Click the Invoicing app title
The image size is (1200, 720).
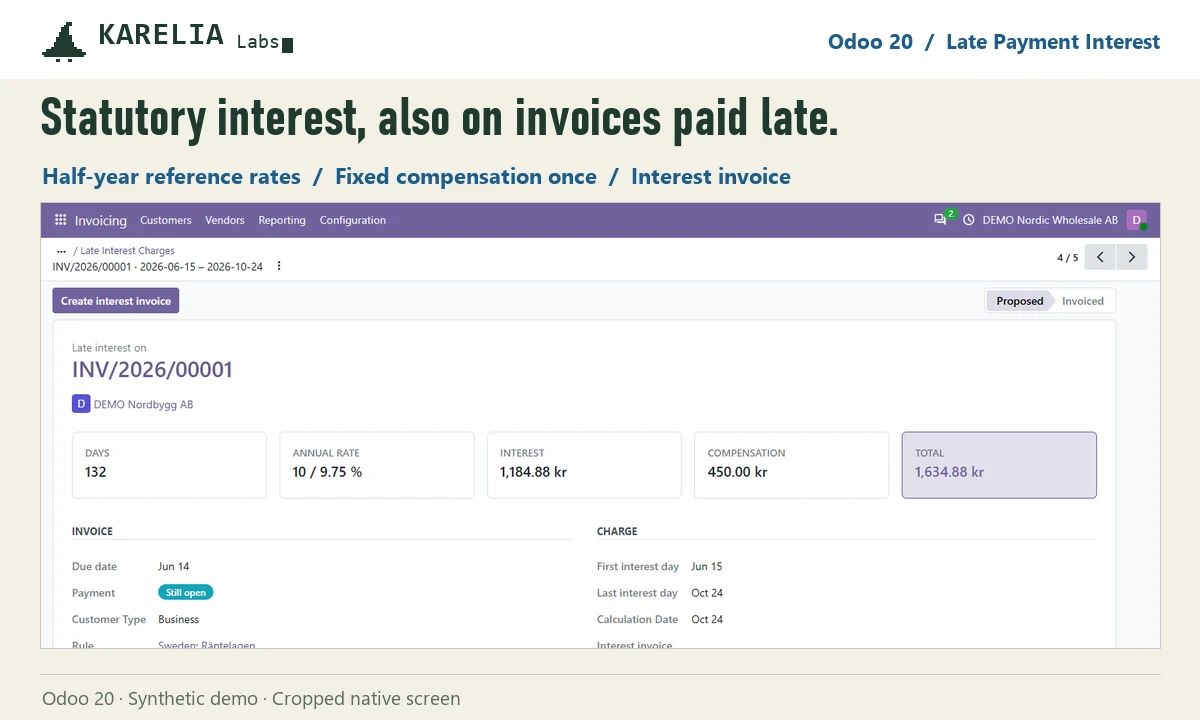tap(101, 220)
